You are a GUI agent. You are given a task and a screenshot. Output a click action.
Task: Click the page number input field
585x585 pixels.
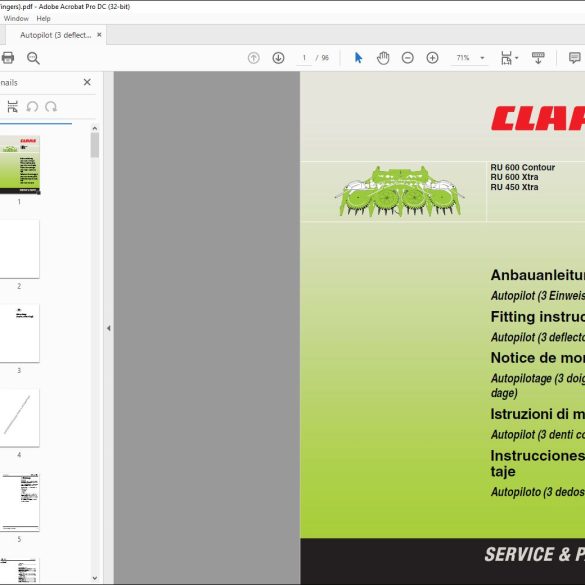(x=304, y=58)
